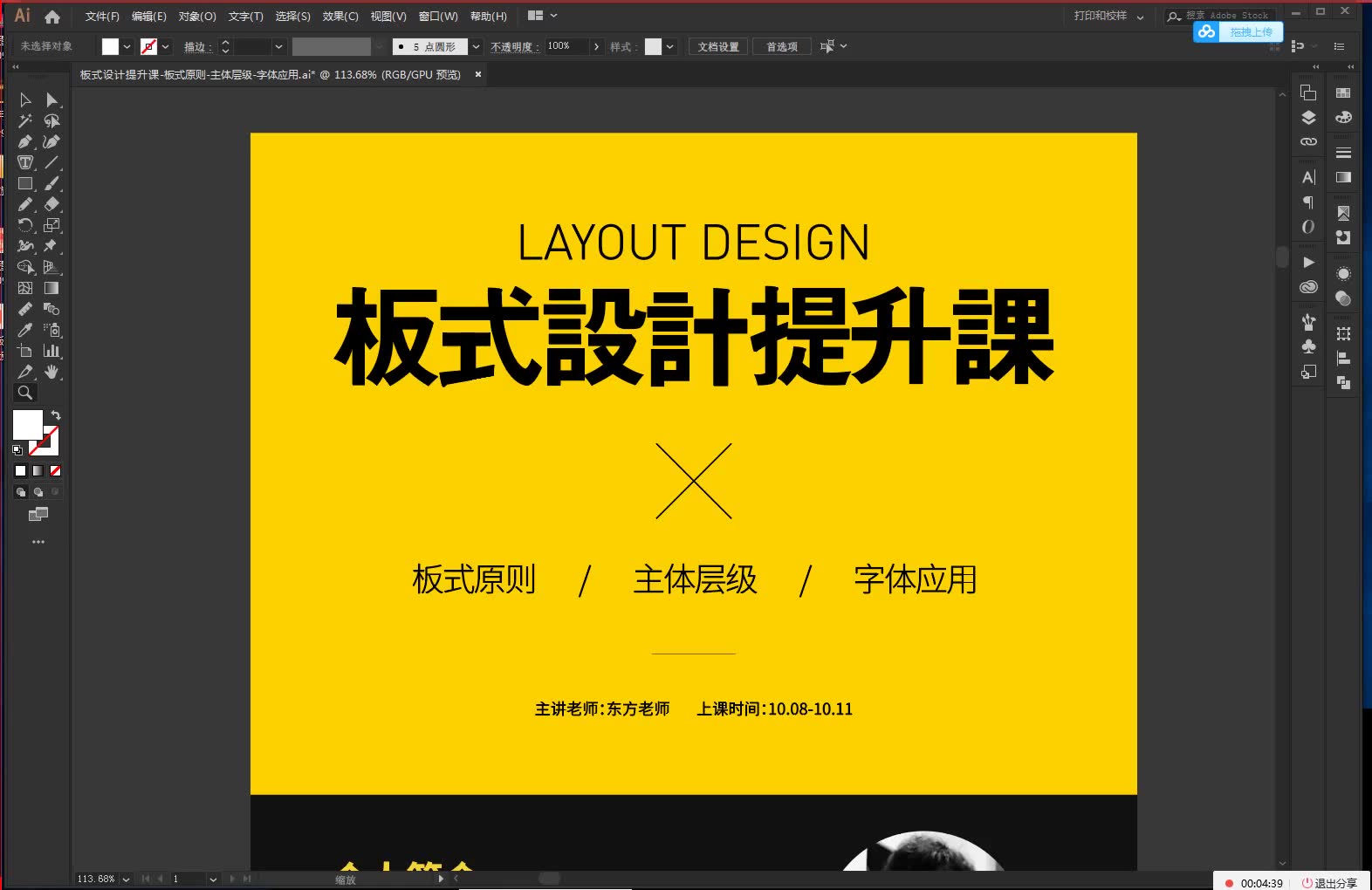This screenshot has width=1372, height=890.
Task: Select the Shape Builder tool
Action: pos(25,268)
